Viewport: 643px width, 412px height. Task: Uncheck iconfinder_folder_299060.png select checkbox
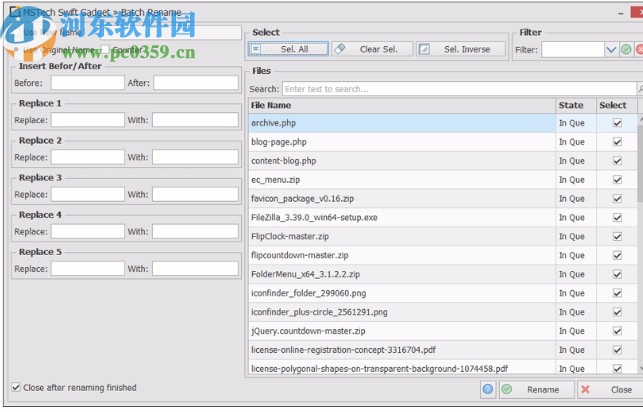[x=617, y=293]
